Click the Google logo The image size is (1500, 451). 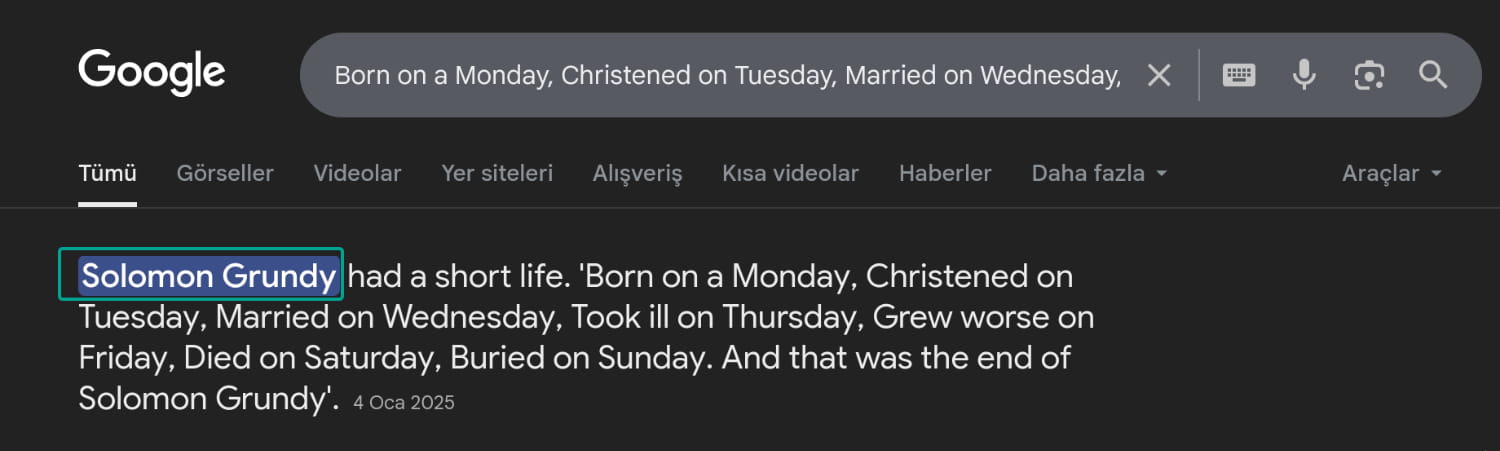pos(152,73)
